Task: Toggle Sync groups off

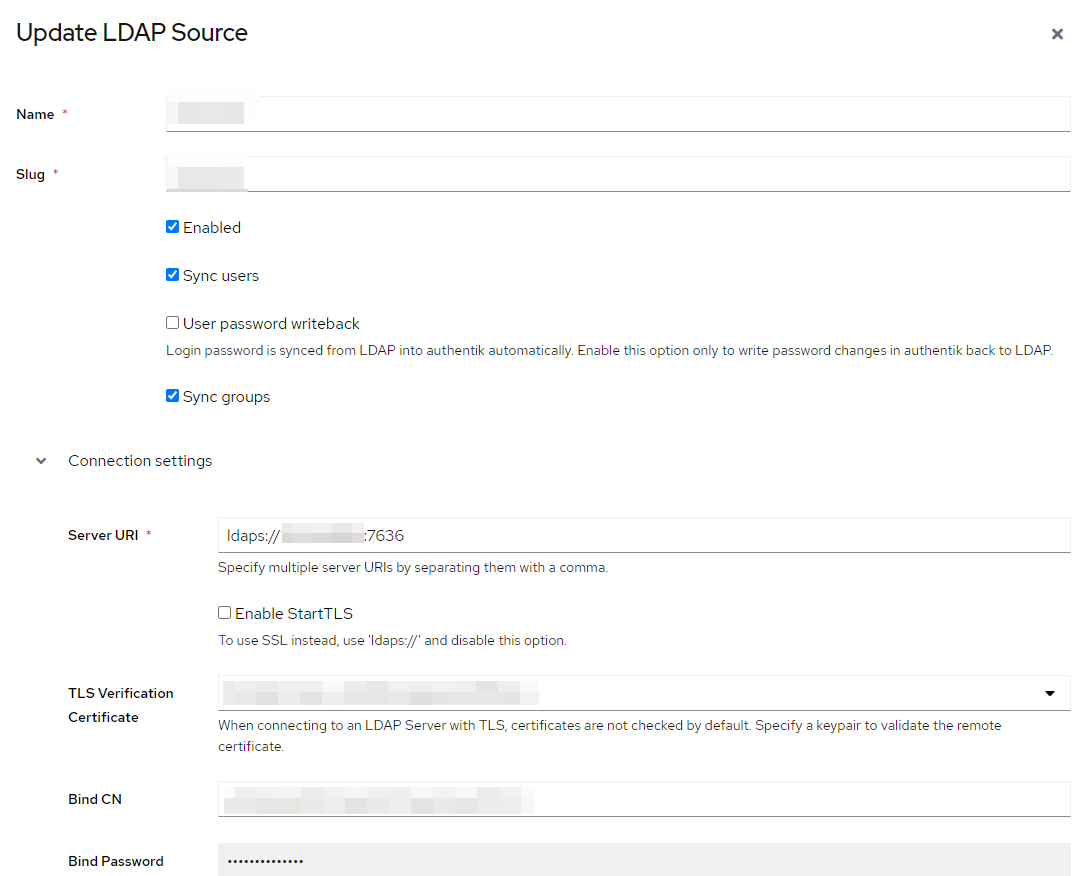Action: 172,396
